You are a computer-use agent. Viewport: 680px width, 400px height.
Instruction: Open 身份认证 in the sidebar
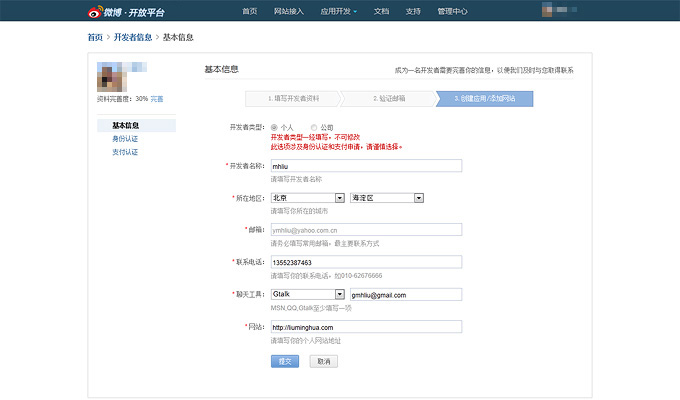[x=125, y=139]
